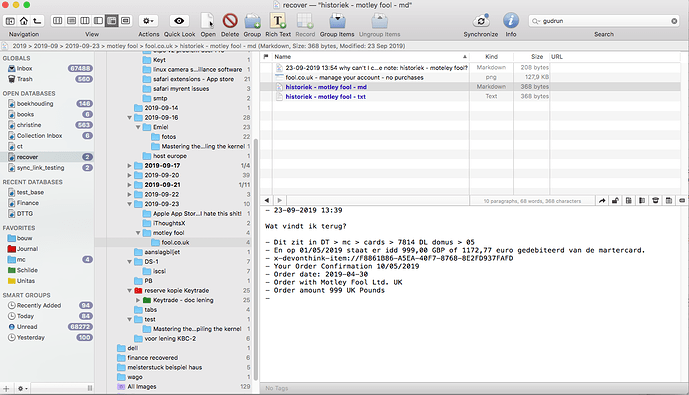This screenshot has width=689, height=395.
Task: Collapse the DS-1 group
Action: coord(130,262)
